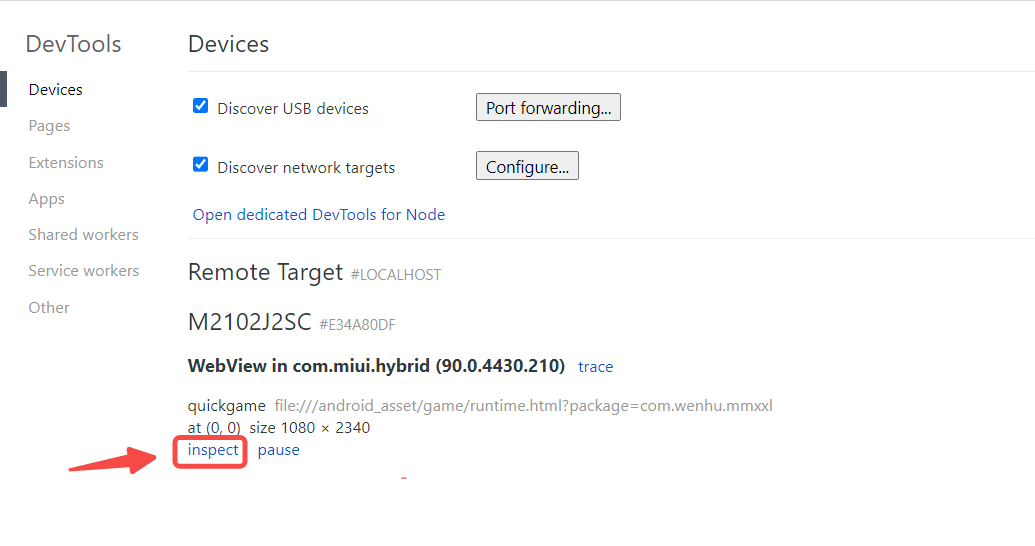
Task: Go to the Extensions sidebar item
Action: [66, 162]
